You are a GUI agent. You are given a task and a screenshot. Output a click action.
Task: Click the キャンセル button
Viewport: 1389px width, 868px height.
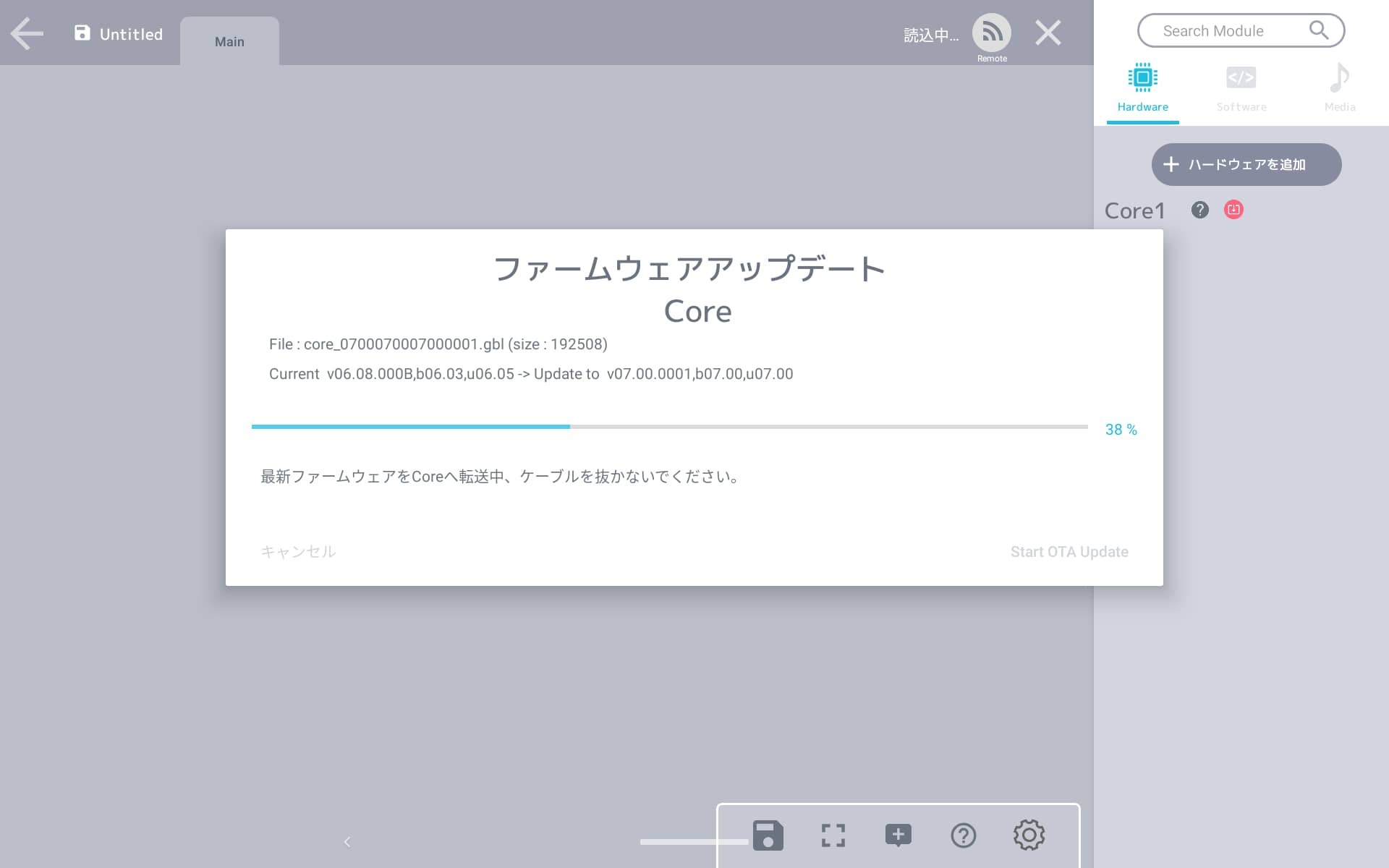[x=298, y=552]
